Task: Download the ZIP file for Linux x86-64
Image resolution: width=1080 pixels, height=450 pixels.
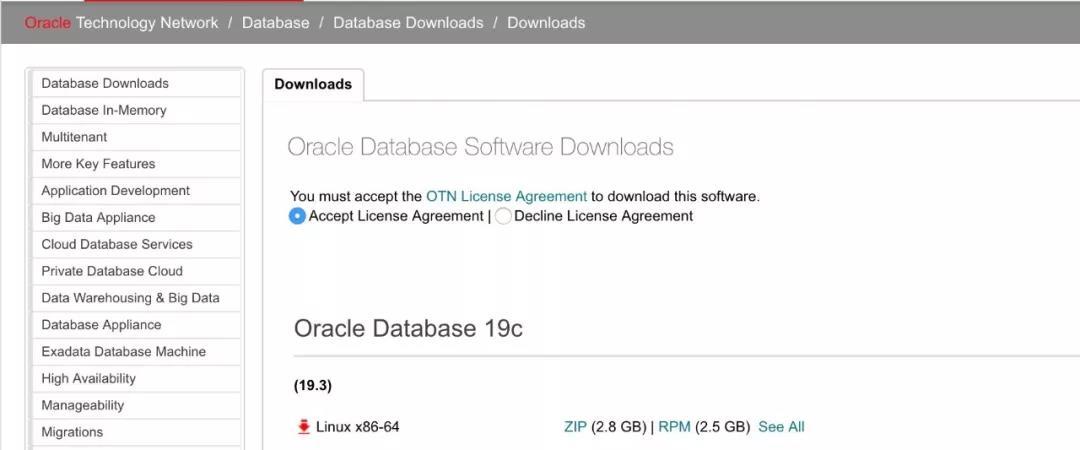Action: [575, 427]
